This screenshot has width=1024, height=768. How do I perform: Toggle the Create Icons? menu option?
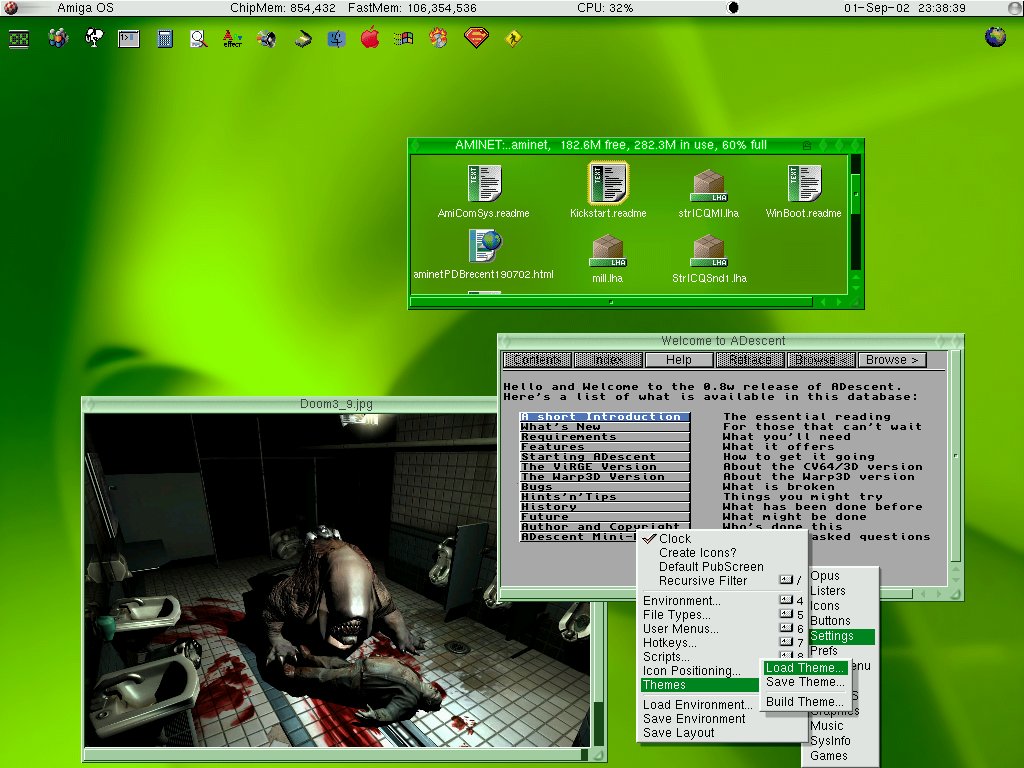click(x=697, y=553)
